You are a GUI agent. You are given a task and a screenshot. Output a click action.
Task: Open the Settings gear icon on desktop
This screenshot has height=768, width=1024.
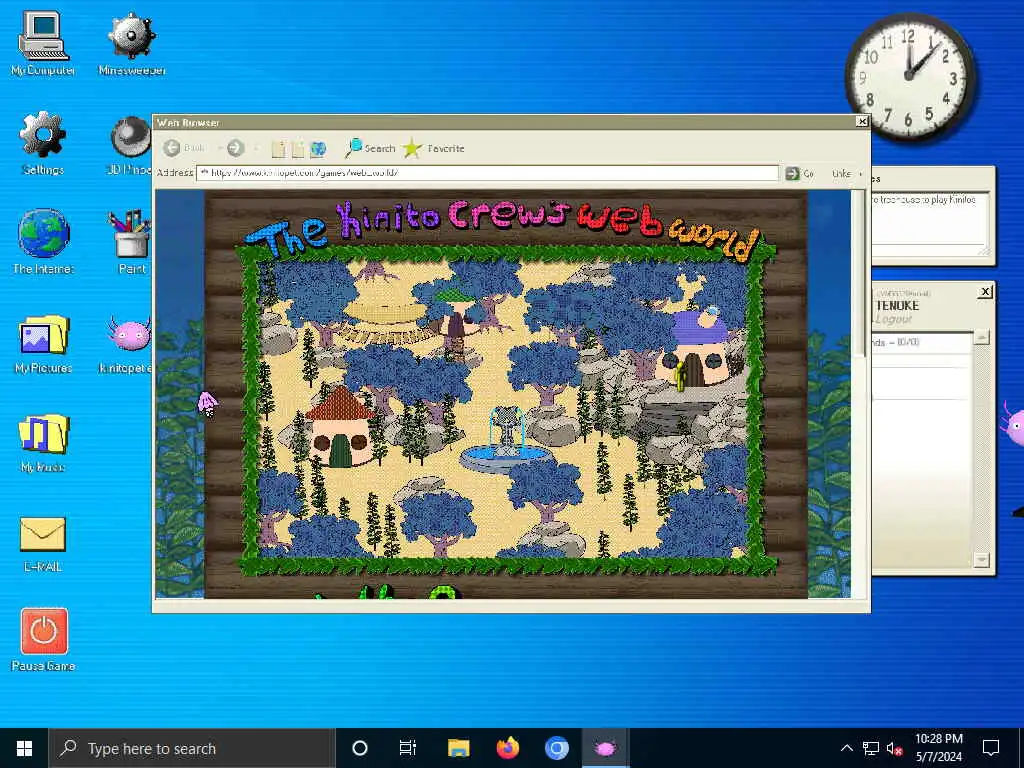(43, 142)
